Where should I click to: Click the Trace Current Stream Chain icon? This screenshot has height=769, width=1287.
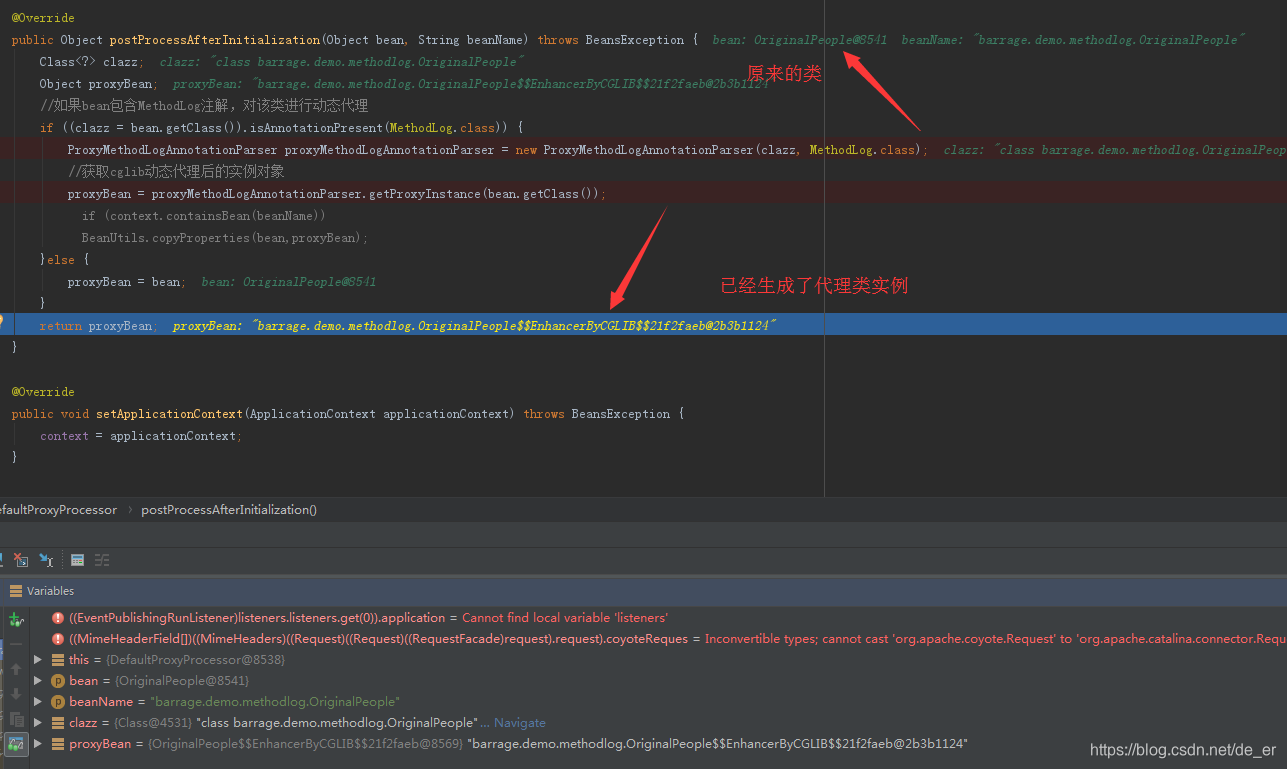click(102, 560)
